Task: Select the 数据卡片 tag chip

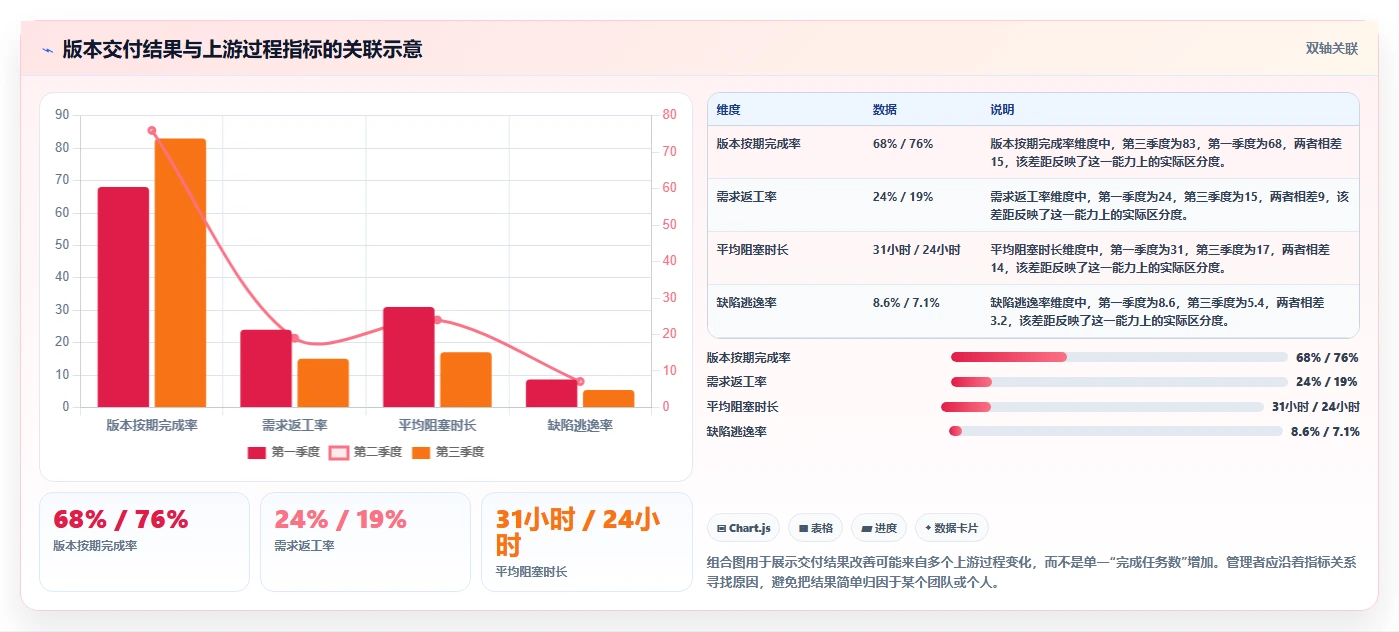Action: coord(953,528)
